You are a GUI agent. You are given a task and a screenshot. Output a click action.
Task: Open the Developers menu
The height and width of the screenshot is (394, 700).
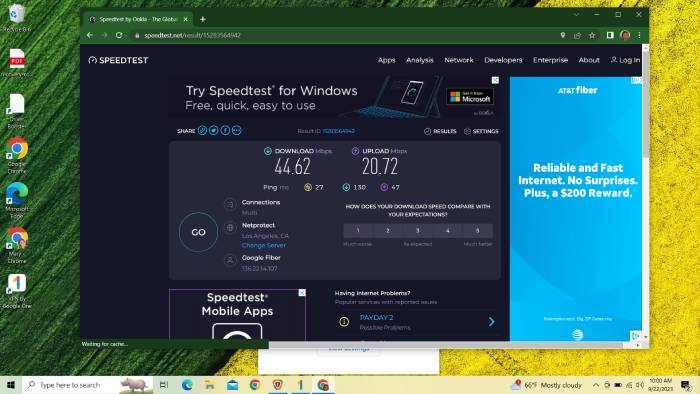(503, 60)
